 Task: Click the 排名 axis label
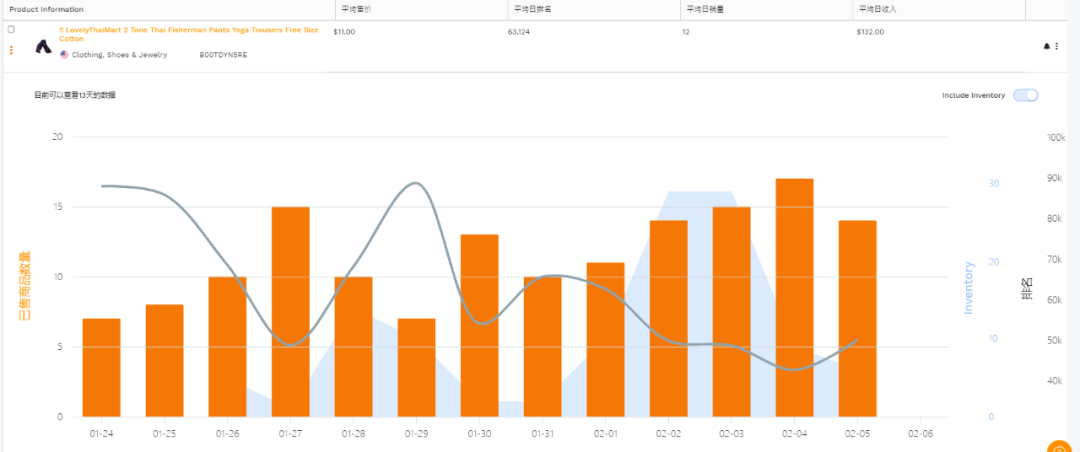pyautogui.click(x=1026, y=288)
